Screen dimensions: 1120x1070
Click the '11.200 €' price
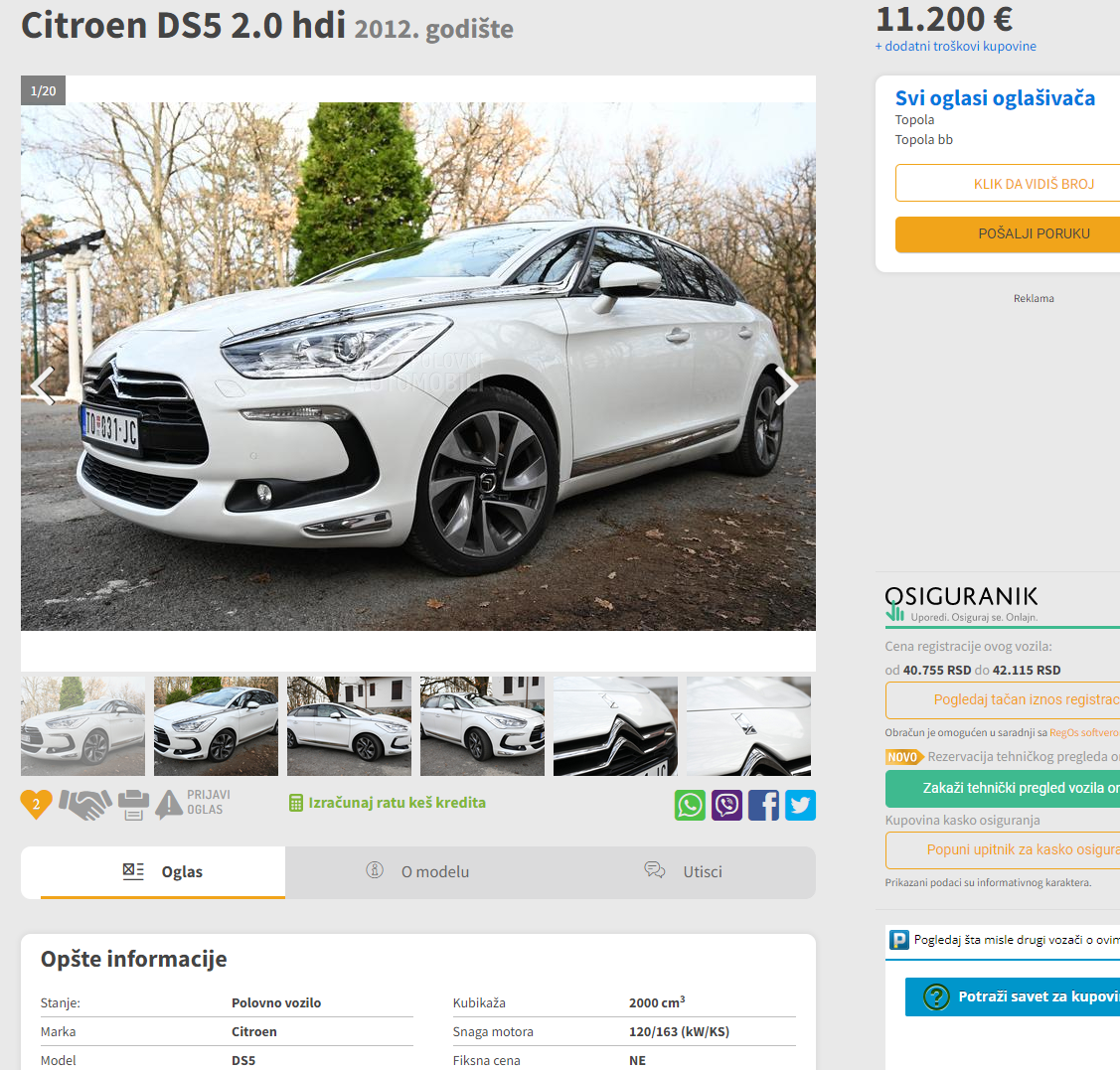pos(943,19)
